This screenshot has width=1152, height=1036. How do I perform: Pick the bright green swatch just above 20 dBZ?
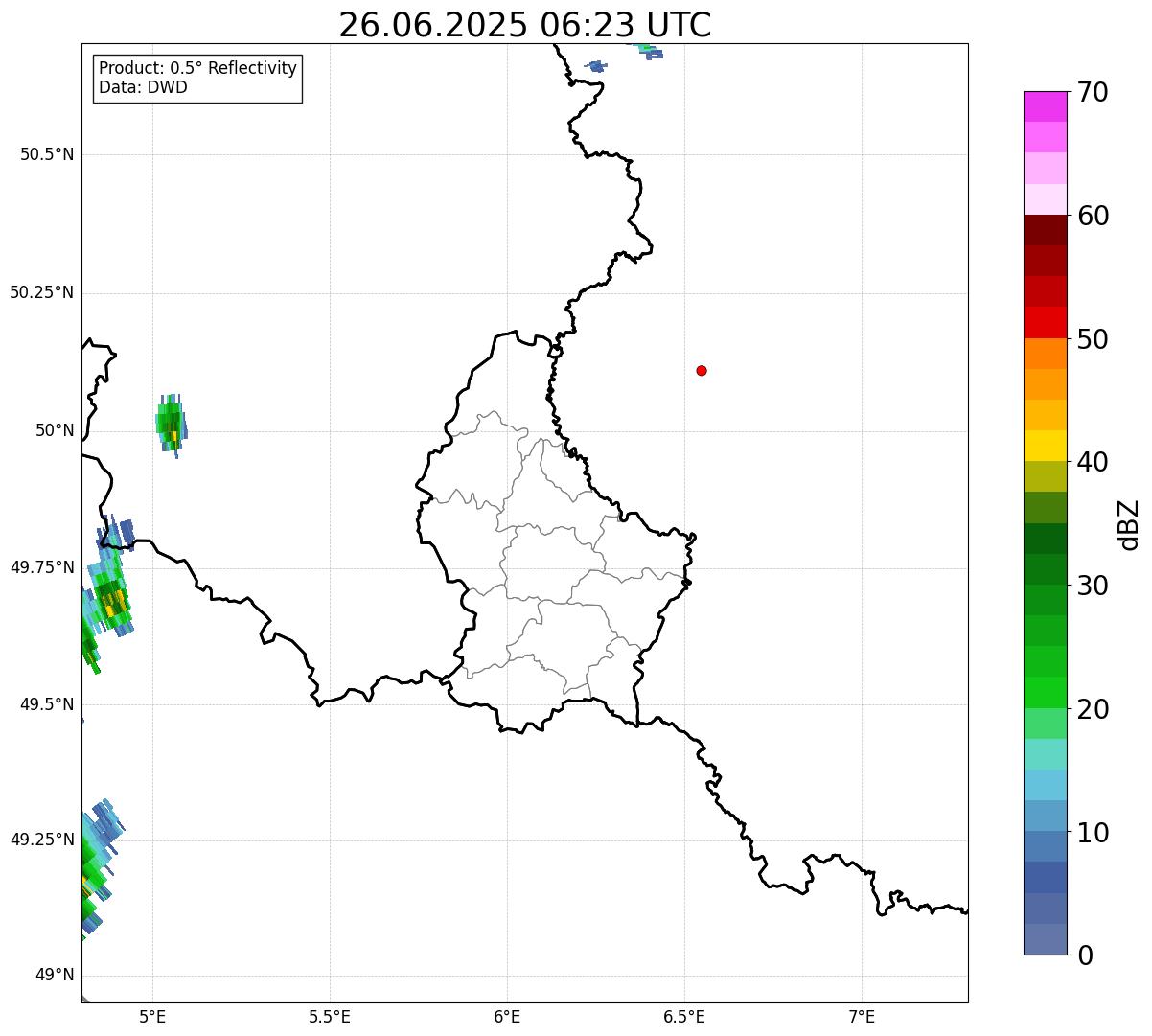(1045, 692)
